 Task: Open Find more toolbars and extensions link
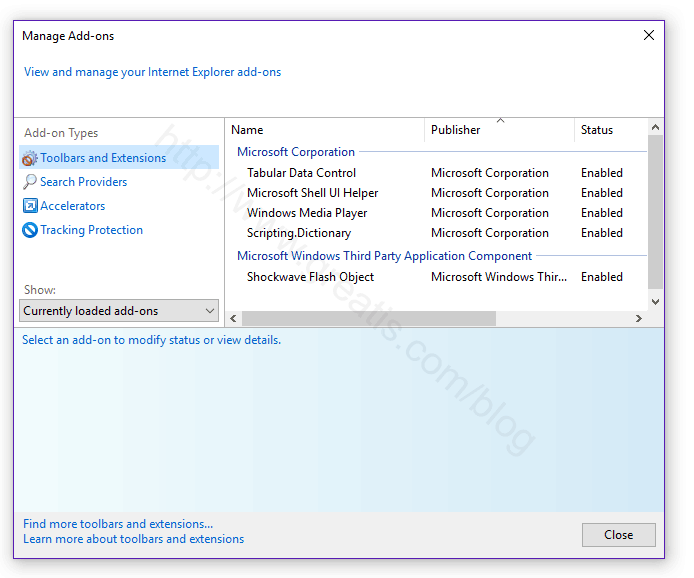coord(118,524)
